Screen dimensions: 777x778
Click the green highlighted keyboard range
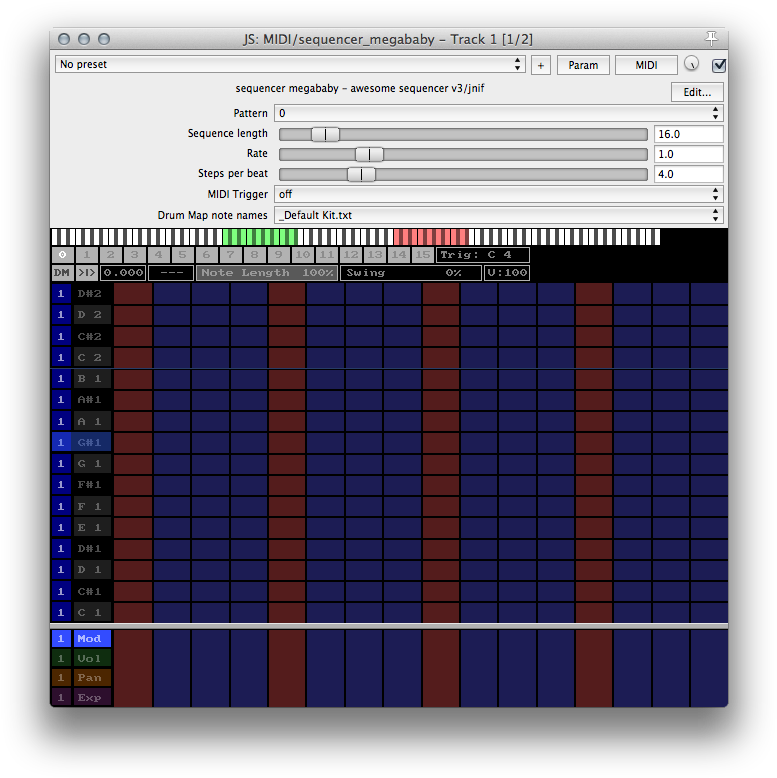260,237
